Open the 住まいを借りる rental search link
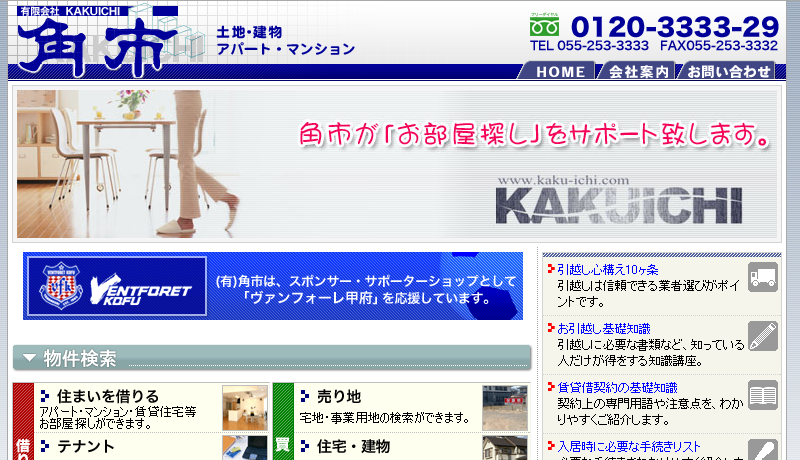The height and width of the screenshot is (460, 800). 108,396
